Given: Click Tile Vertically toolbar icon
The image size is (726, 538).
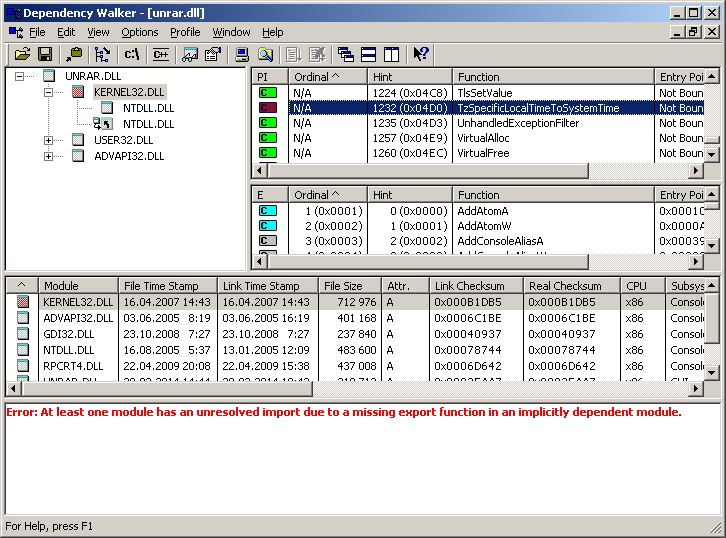Looking at the screenshot, I should point(392,55).
